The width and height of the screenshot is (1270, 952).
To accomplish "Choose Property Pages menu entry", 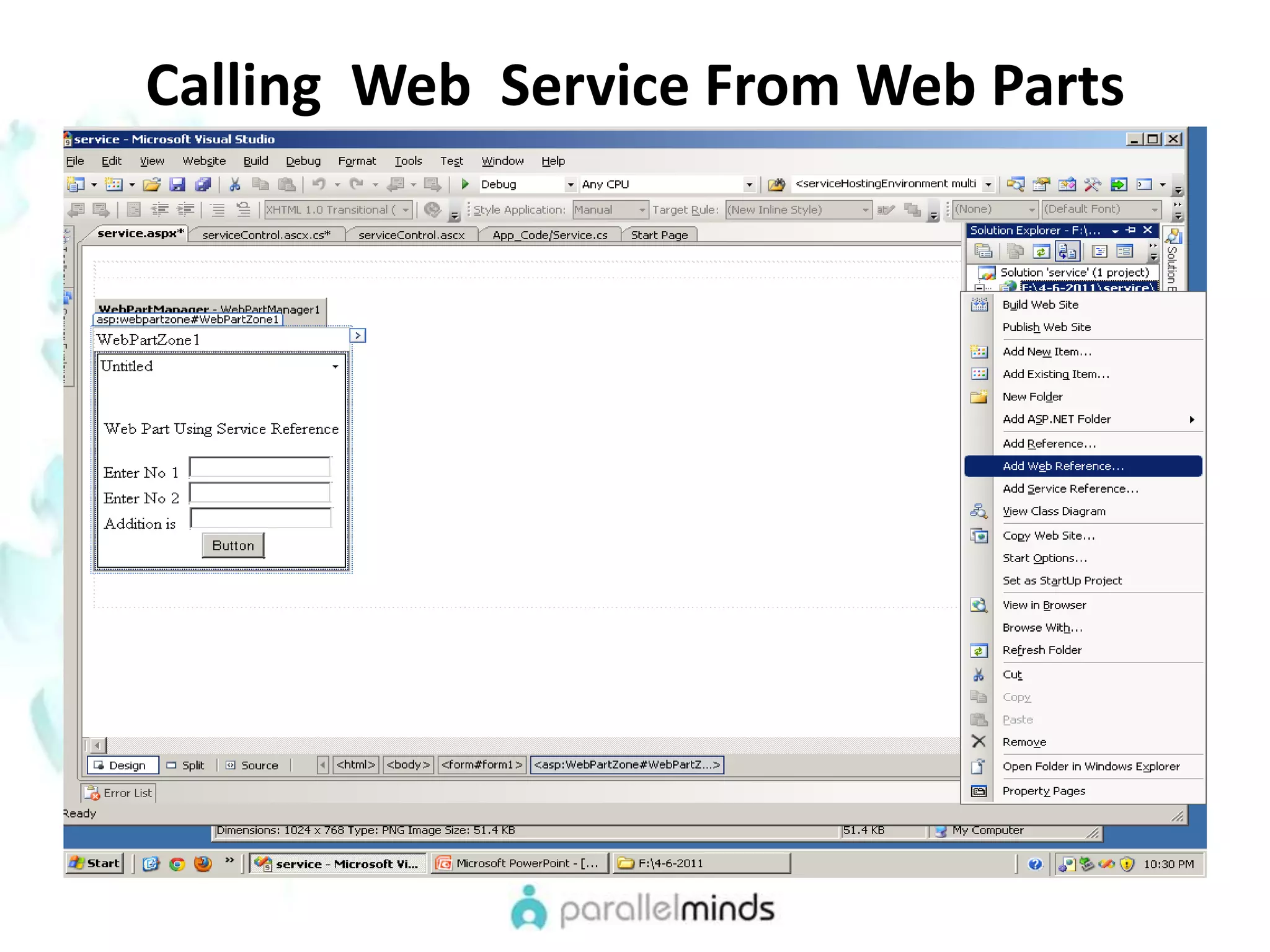I will pos(1083,791).
